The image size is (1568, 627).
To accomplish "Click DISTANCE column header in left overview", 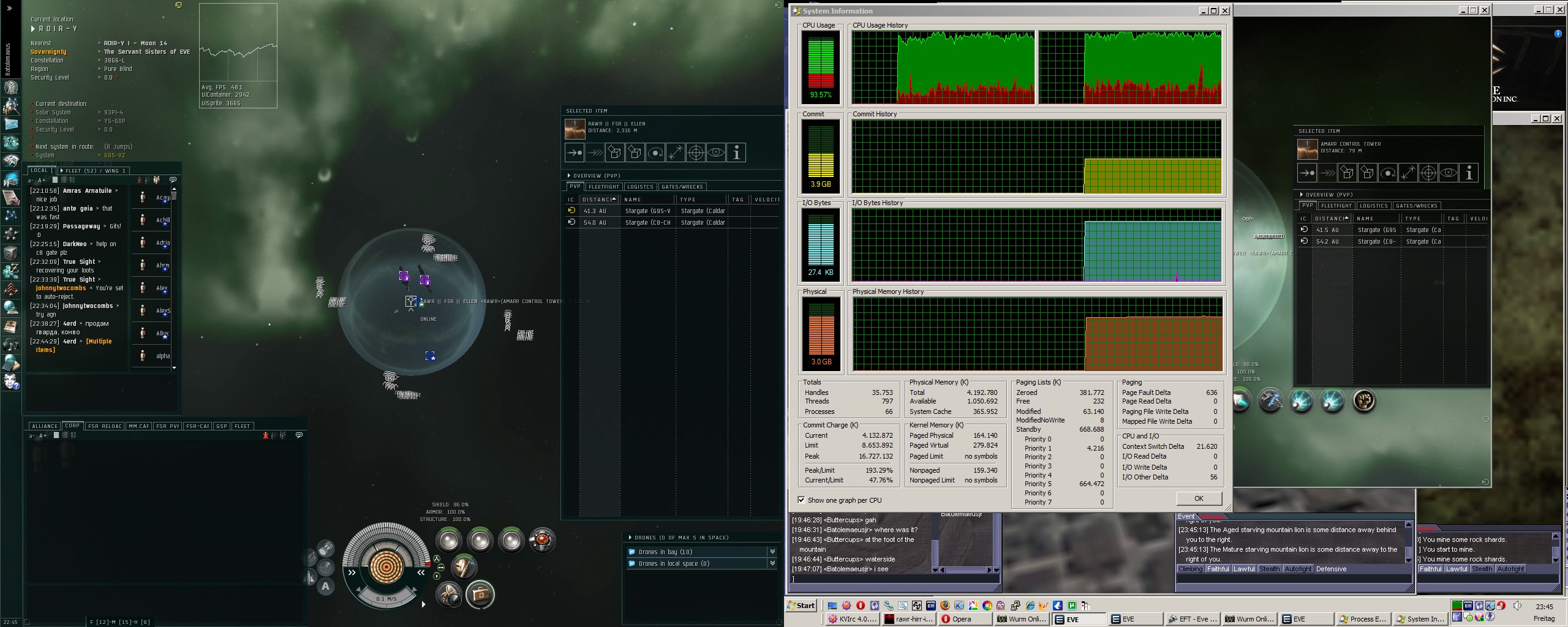I will click(598, 200).
